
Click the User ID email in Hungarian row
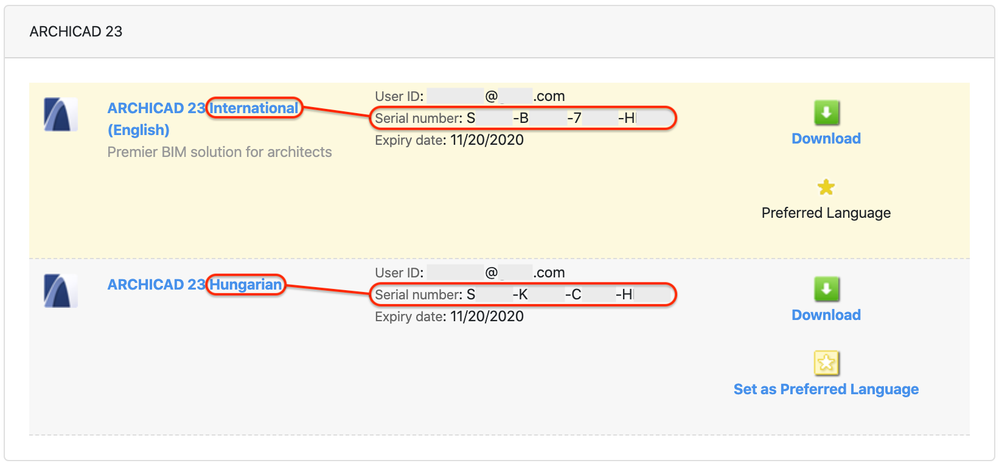tap(496, 273)
